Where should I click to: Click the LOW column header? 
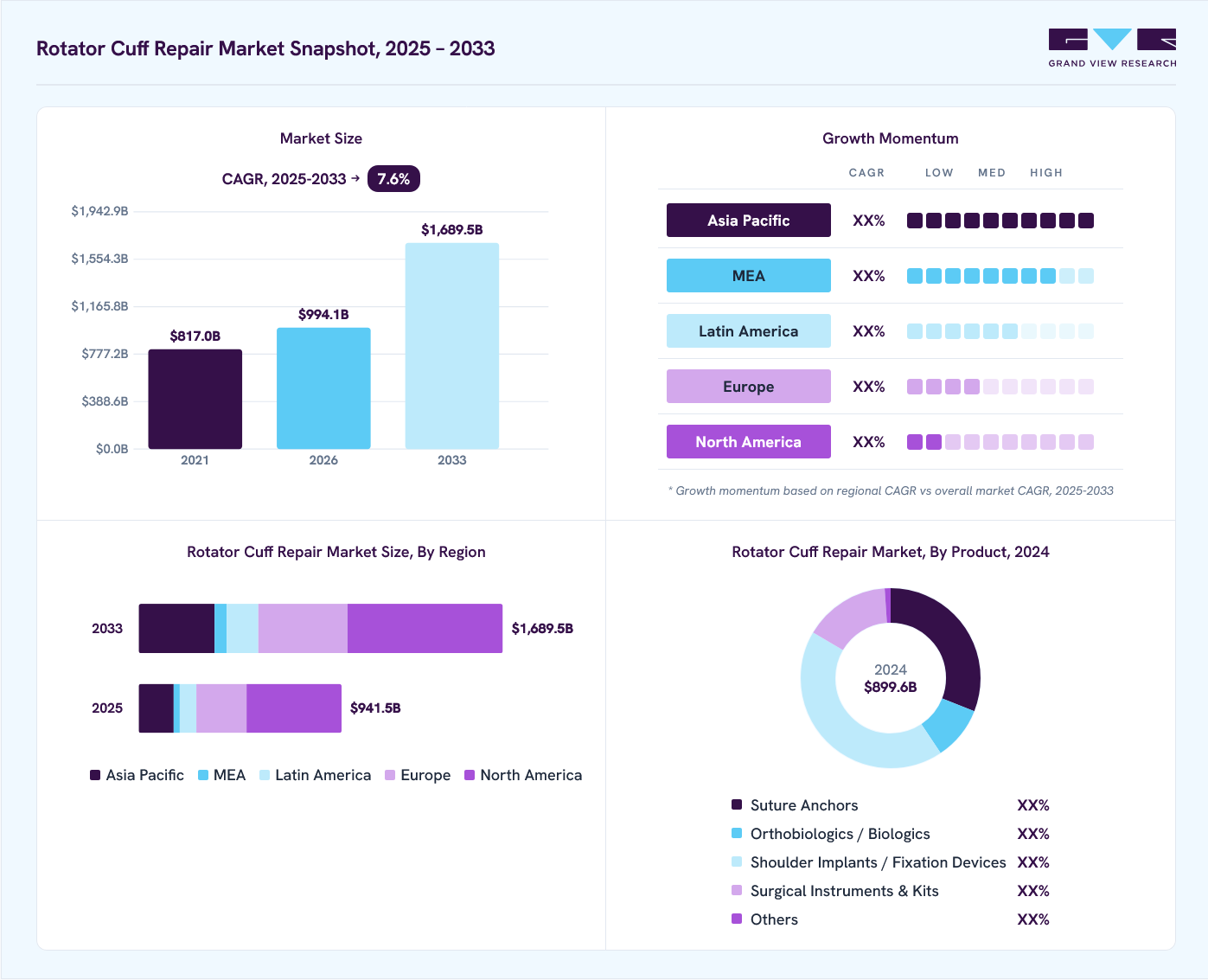tap(939, 173)
